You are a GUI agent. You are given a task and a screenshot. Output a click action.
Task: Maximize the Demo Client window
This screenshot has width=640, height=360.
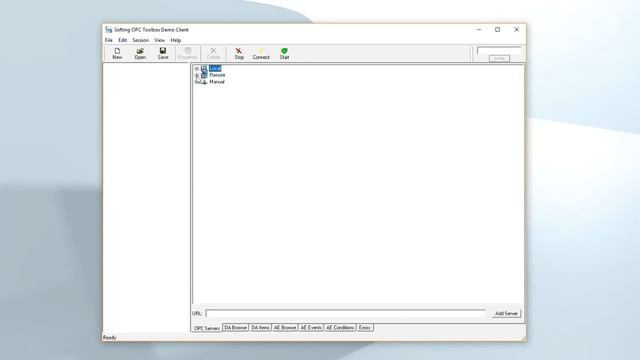tap(498, 29)
